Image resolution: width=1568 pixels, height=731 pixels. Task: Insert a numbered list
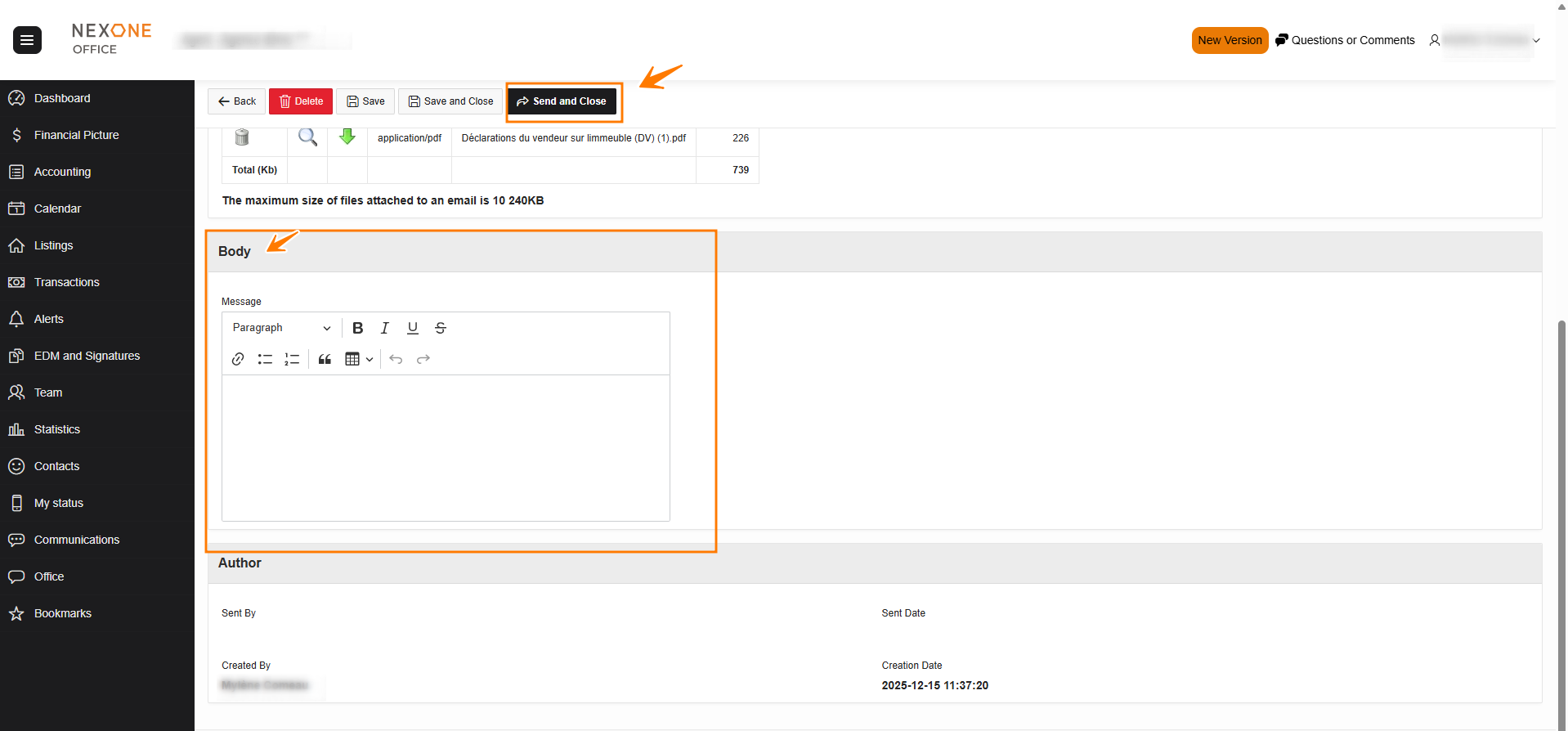[292, 359]
